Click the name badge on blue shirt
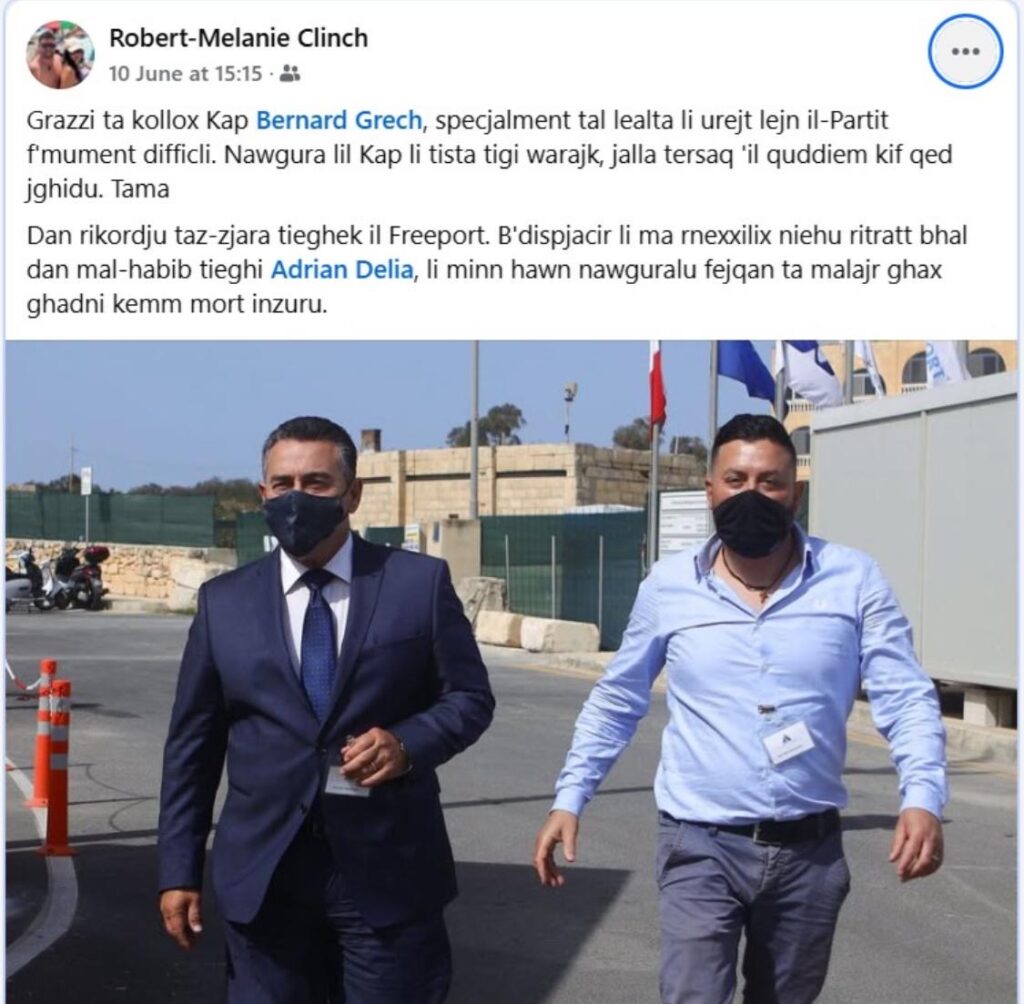This screenshot has height=1004, width=1024. pyautogui.click(x=788, y=742)
